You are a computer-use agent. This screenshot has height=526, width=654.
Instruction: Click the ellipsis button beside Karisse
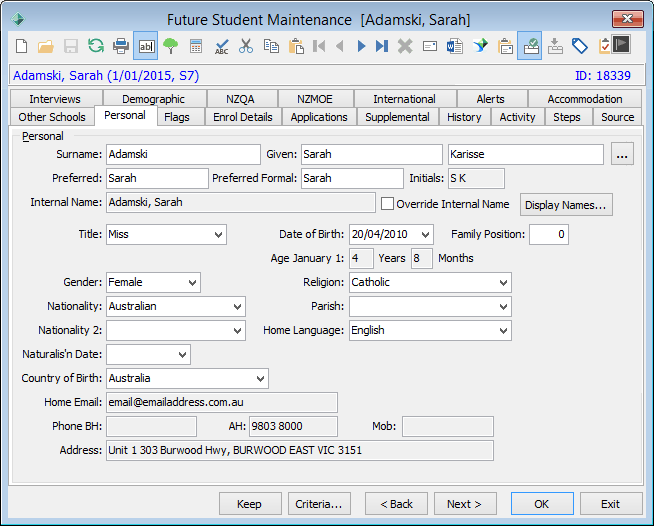622,154
